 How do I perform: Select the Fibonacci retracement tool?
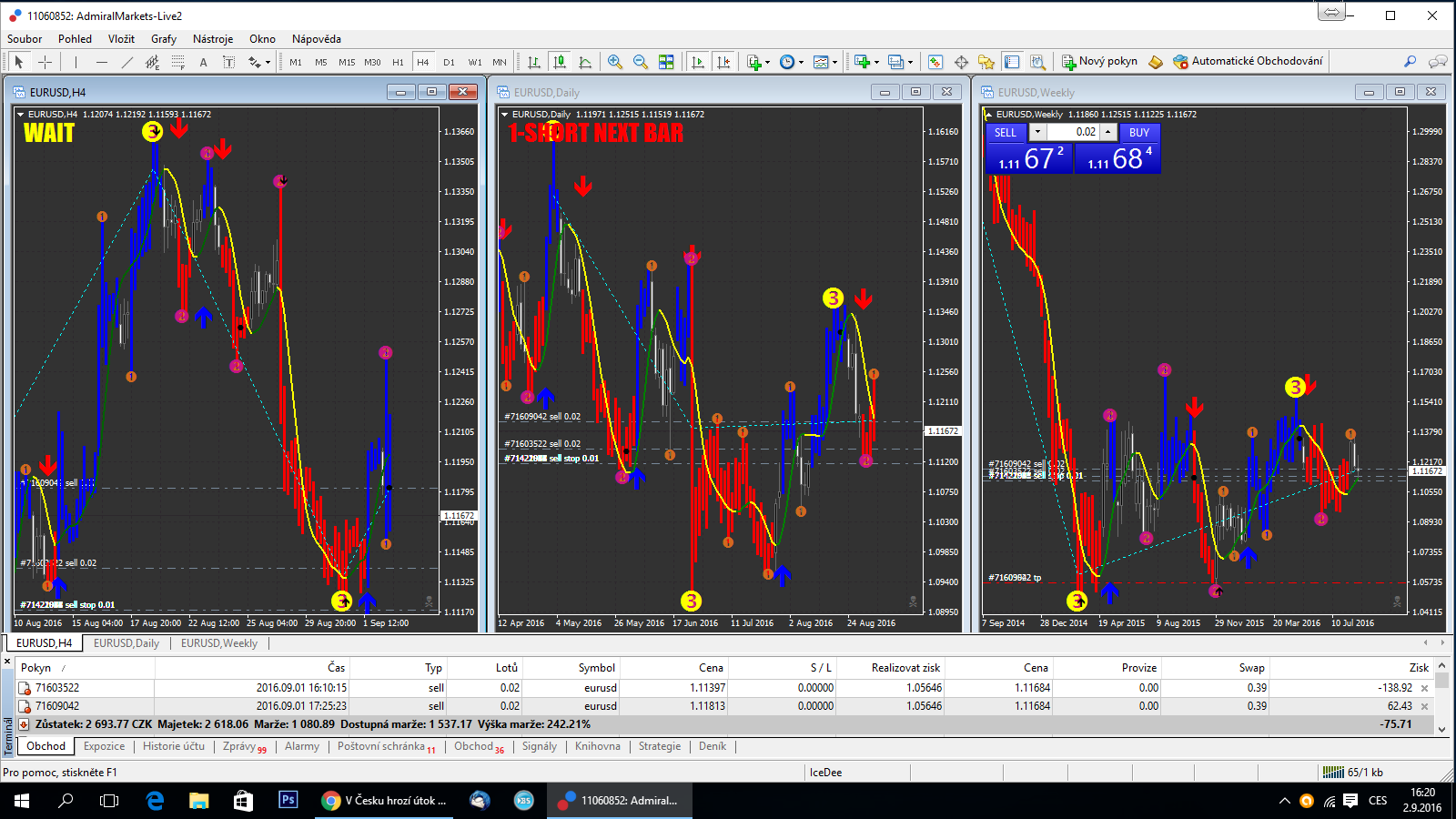[x=177, y=62]
